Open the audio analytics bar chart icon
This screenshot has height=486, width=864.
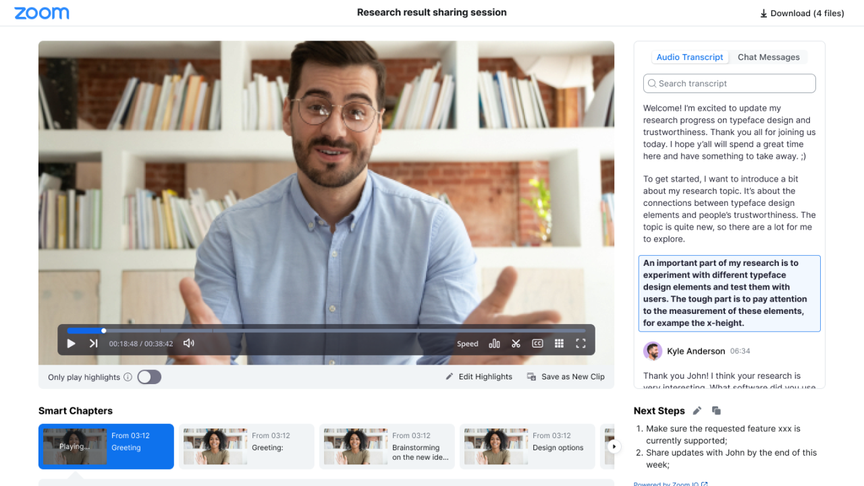click(x=494, y=343)
